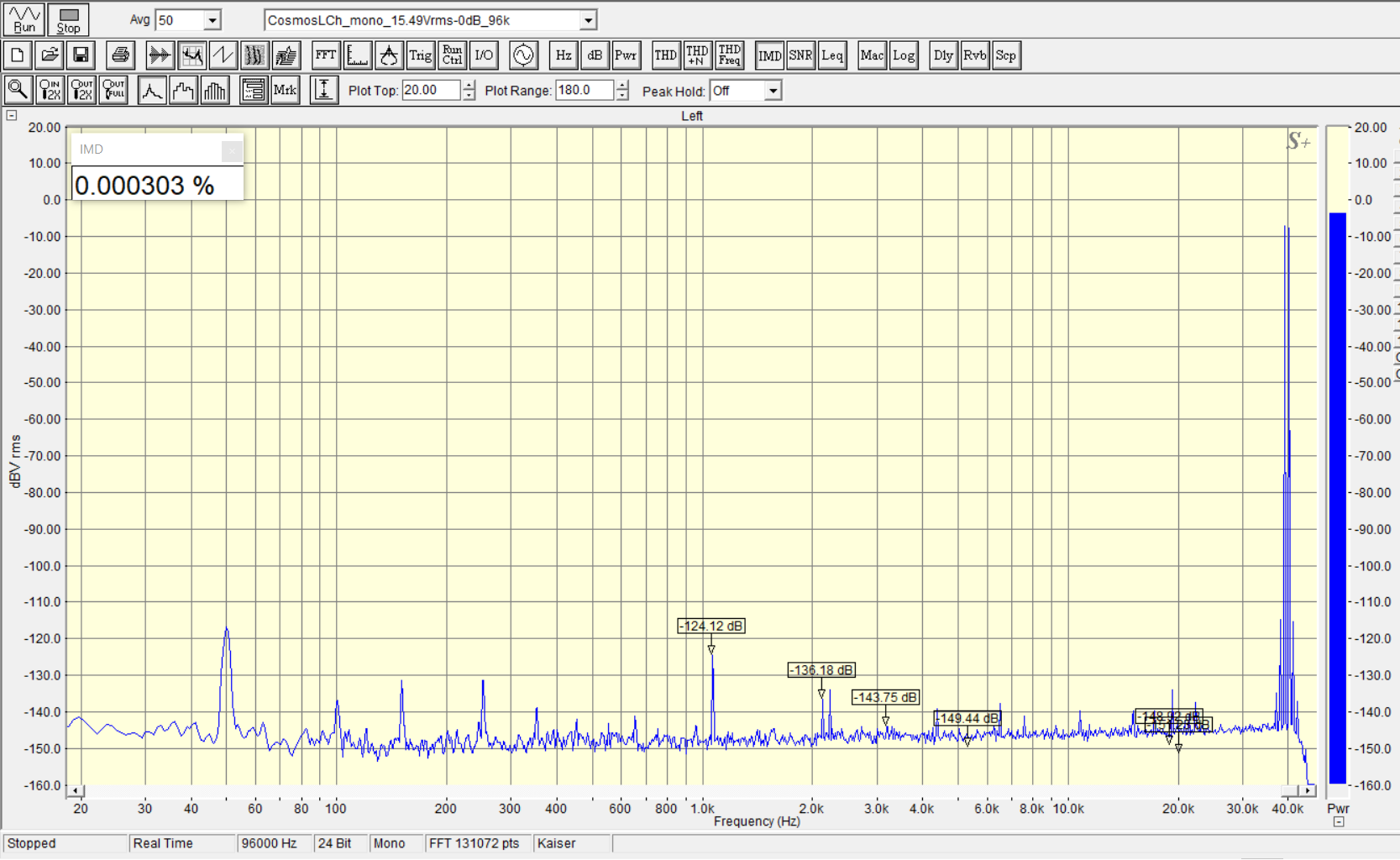Click the -143.75 dB marker label
Screen dimensions: 1400x860
(885, 698)
